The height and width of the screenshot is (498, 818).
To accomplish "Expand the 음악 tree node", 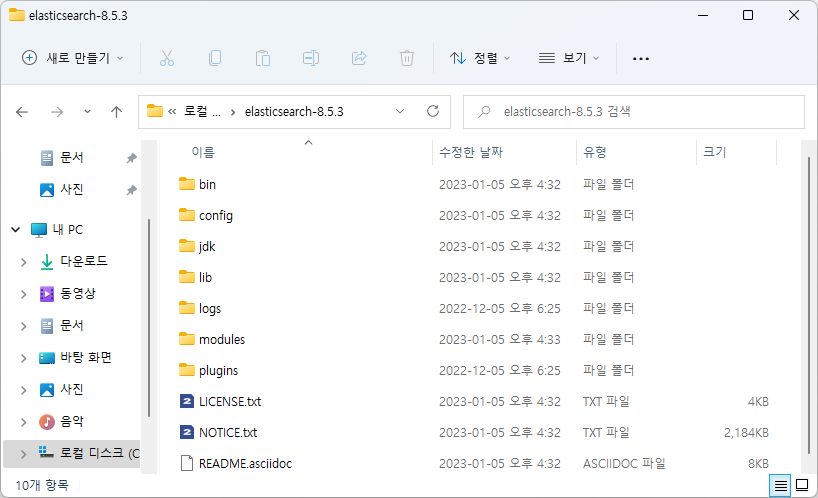I will [x=23, y=422].
